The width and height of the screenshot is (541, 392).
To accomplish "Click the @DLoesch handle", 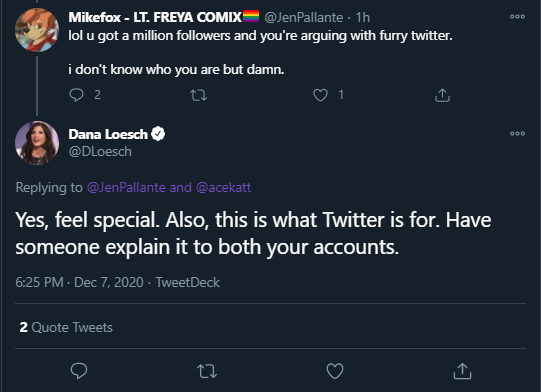I will click(x=100, y=151).
